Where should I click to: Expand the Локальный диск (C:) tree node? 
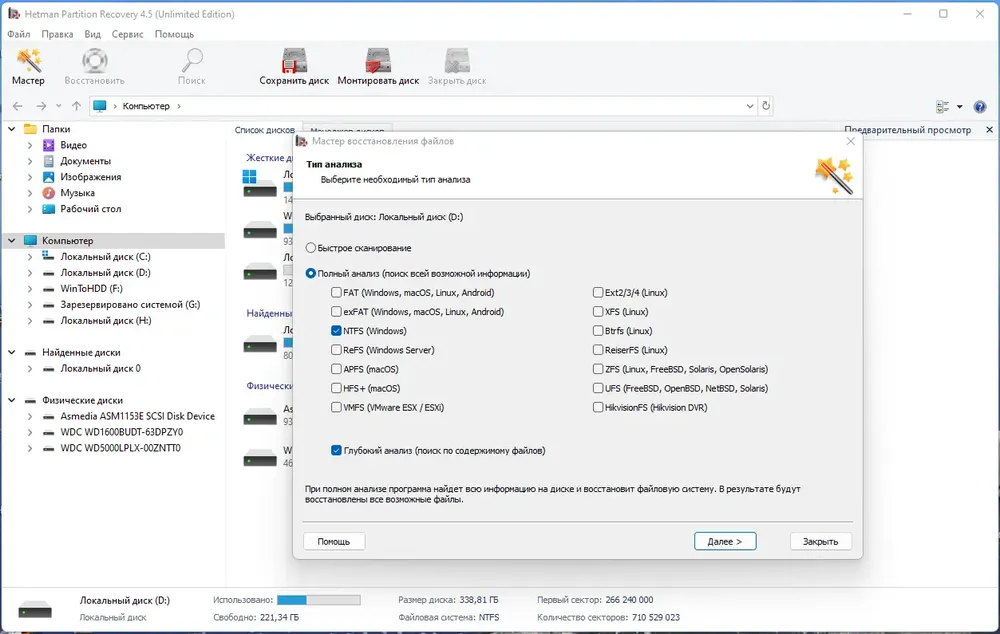click(30, 256)
